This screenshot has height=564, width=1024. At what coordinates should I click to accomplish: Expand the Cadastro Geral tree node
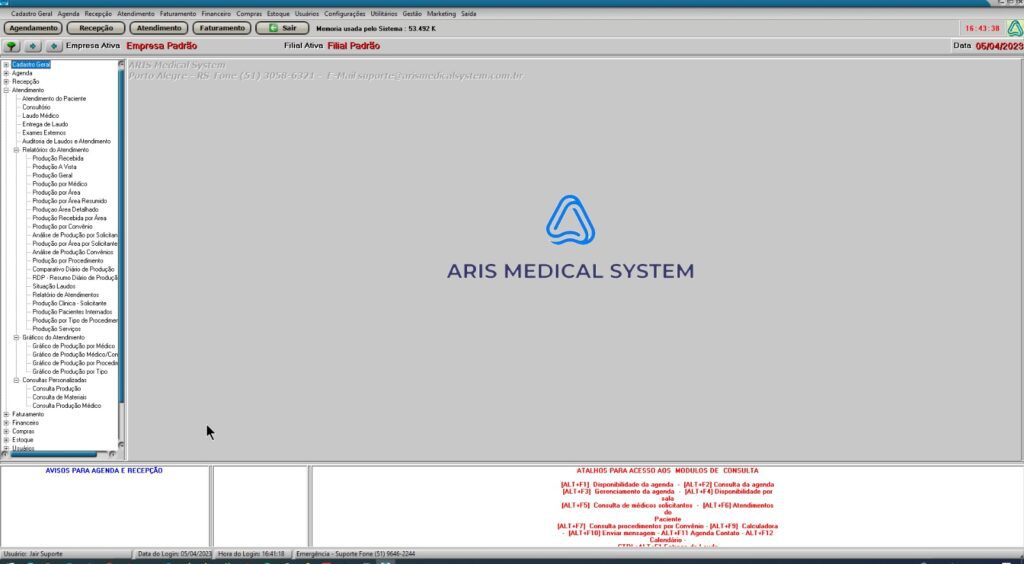6,65
